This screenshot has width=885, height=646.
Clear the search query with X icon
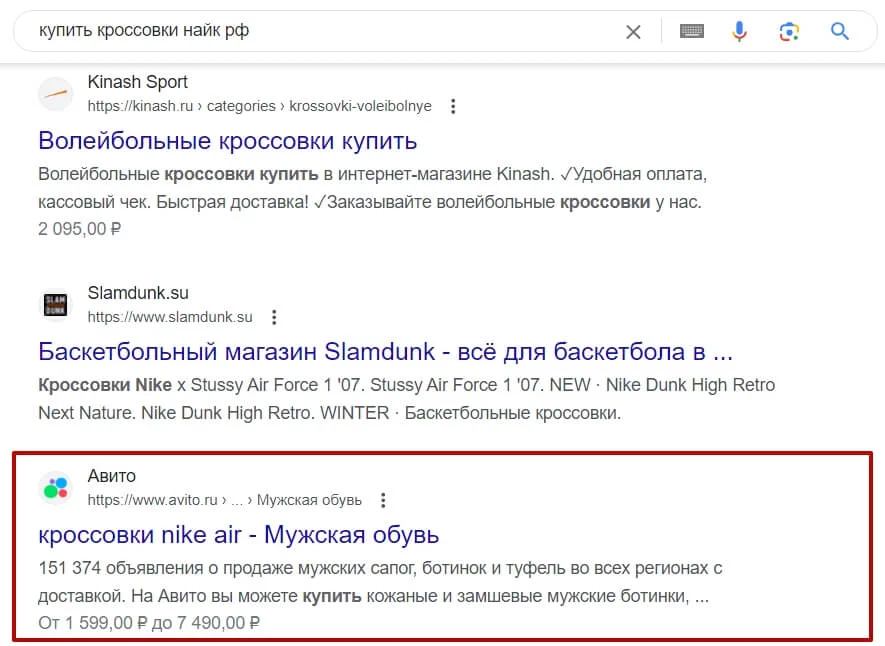(x=633, y=32)
